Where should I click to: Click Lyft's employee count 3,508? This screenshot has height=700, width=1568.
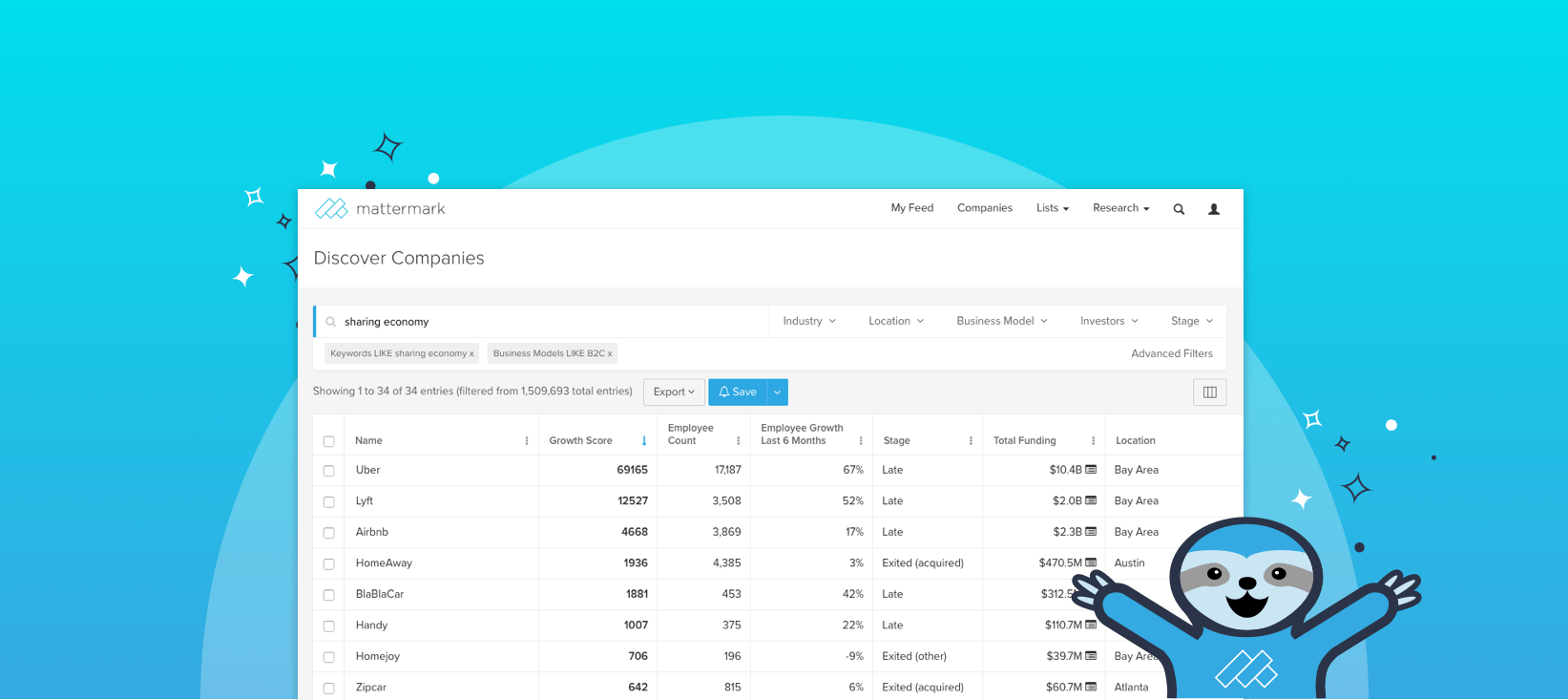726,500
